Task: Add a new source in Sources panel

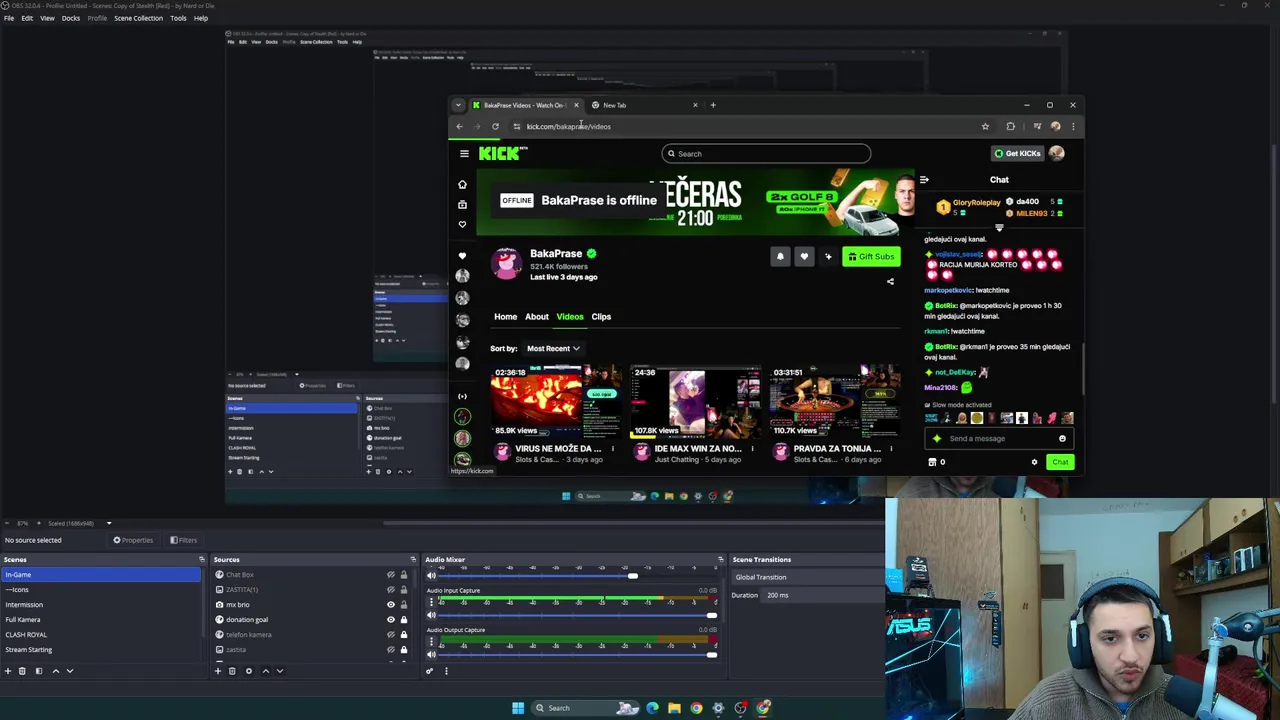Action: coord(217,671)
